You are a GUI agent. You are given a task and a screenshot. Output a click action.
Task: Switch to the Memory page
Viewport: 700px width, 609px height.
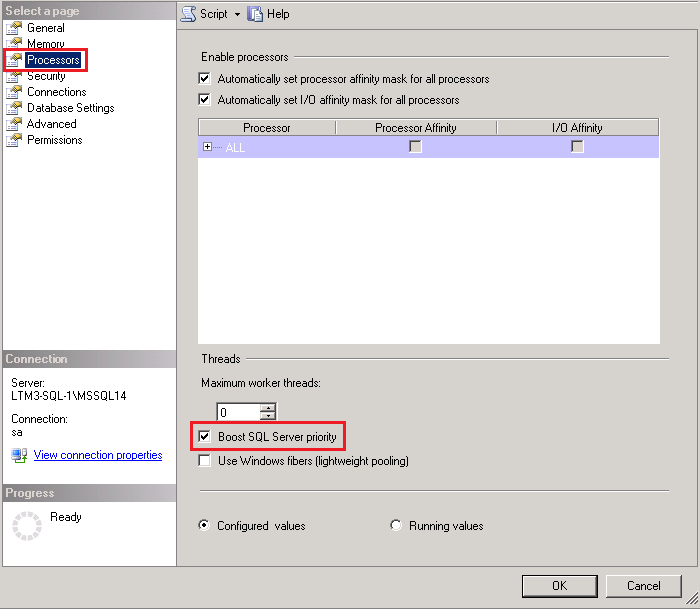[46, 44]
